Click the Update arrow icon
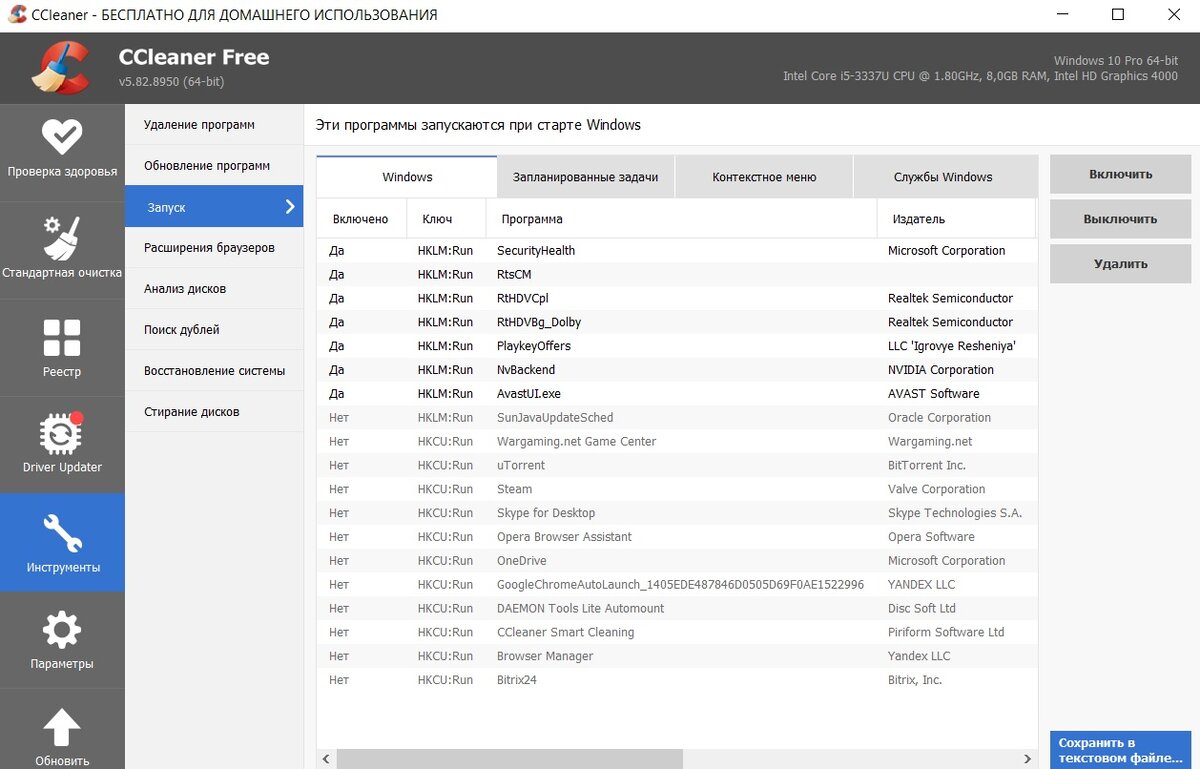The width and height of the screenshot is (1200, 769). click(x=62, y=727)
